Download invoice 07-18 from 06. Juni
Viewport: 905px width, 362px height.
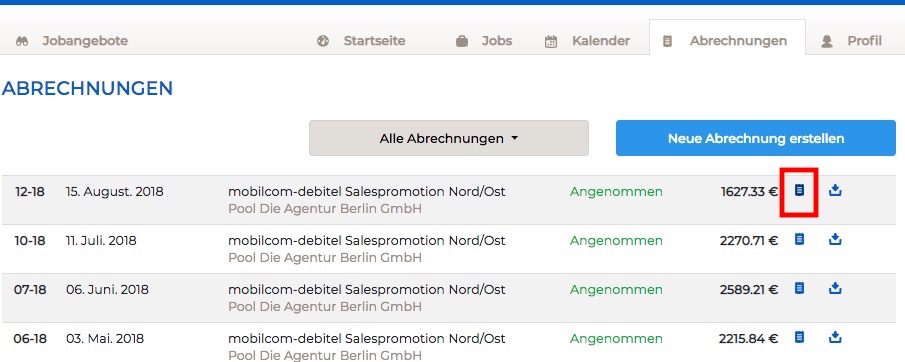click(835, 288)
